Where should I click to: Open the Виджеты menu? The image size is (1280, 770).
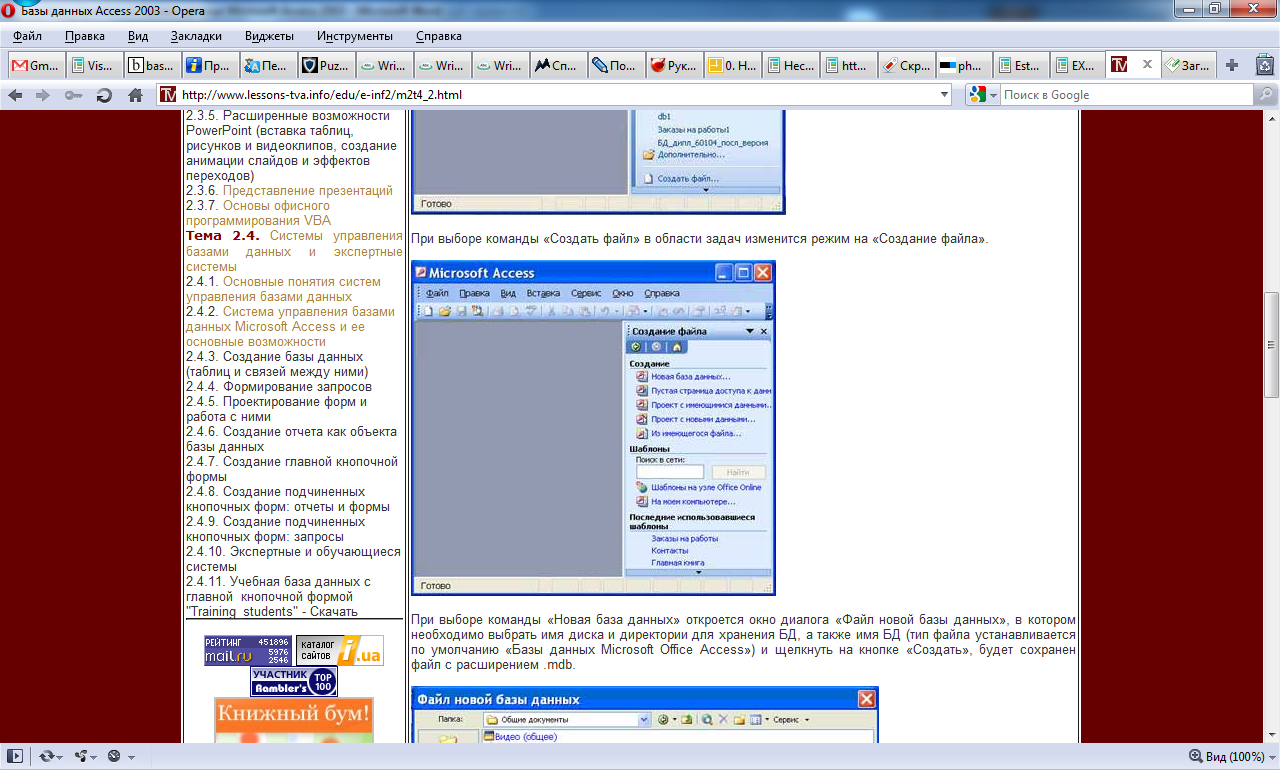pos(269,36)
